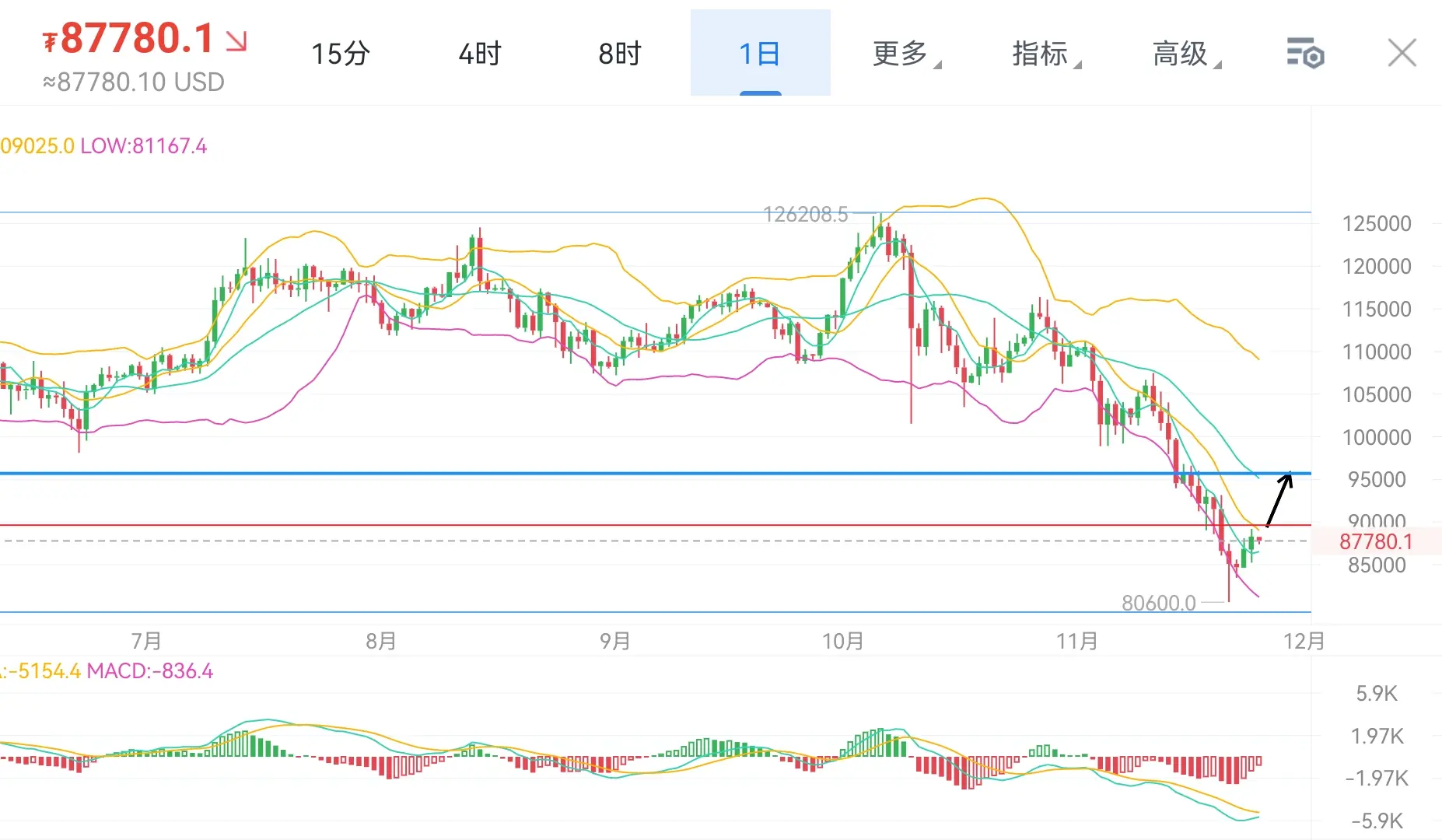Tap the 126208.5 high price marker
This screenshot has width=1442, height=840.
[806, 215]
